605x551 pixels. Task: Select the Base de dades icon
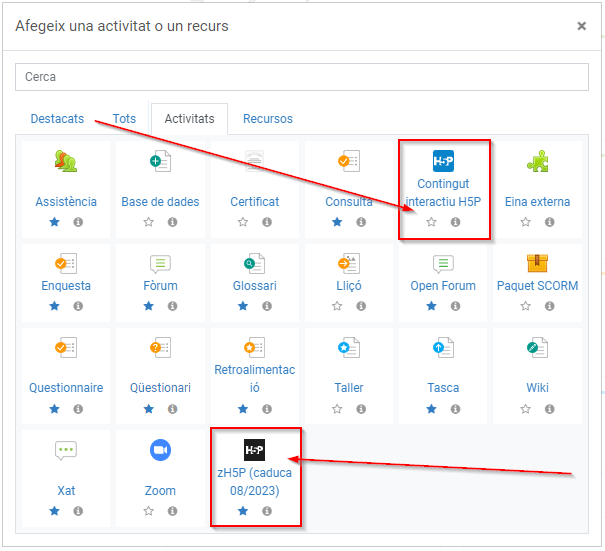(x=160, y=161)
